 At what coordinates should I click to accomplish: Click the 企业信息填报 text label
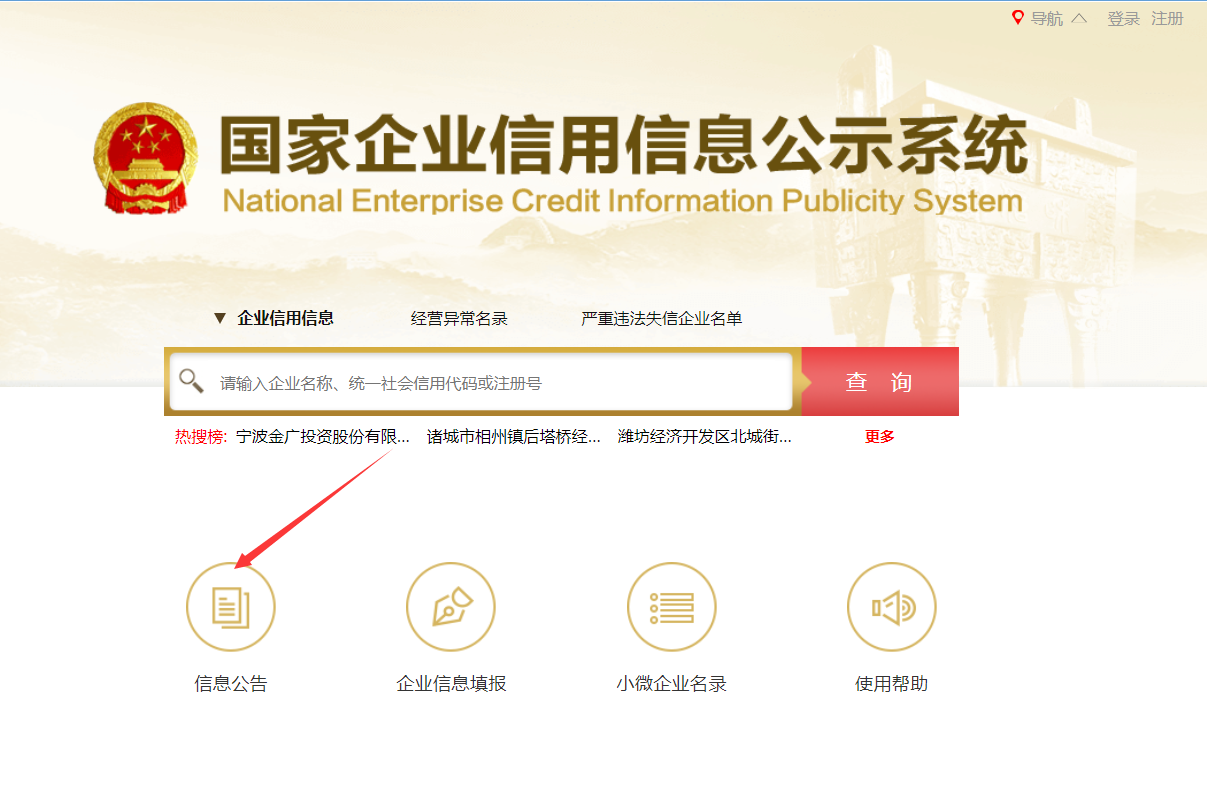[x=451, y=684]
